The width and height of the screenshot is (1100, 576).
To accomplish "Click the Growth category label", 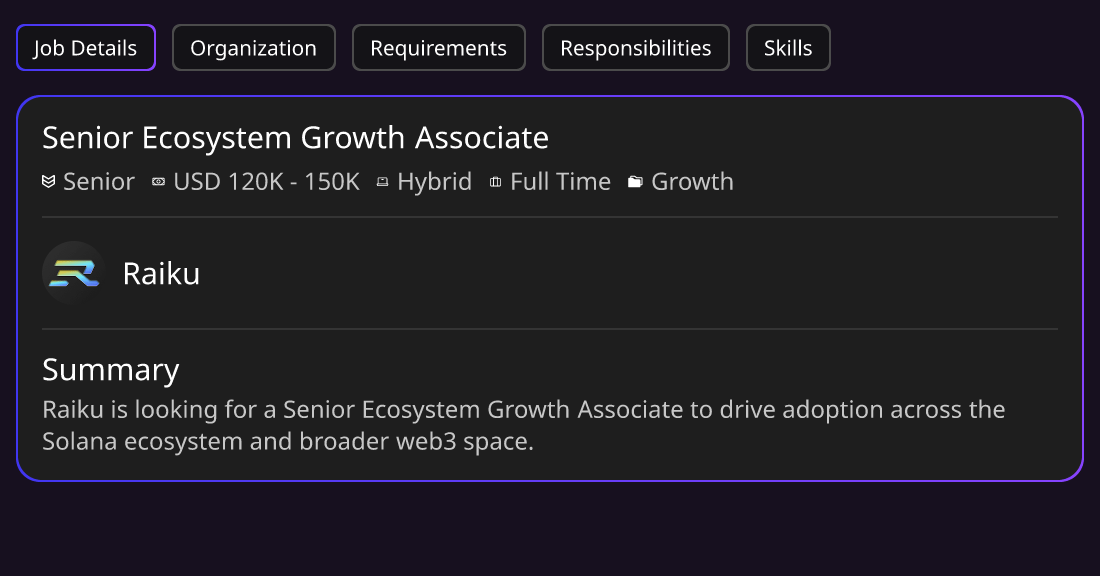I will pyautogui.click(x=692, y=182).
